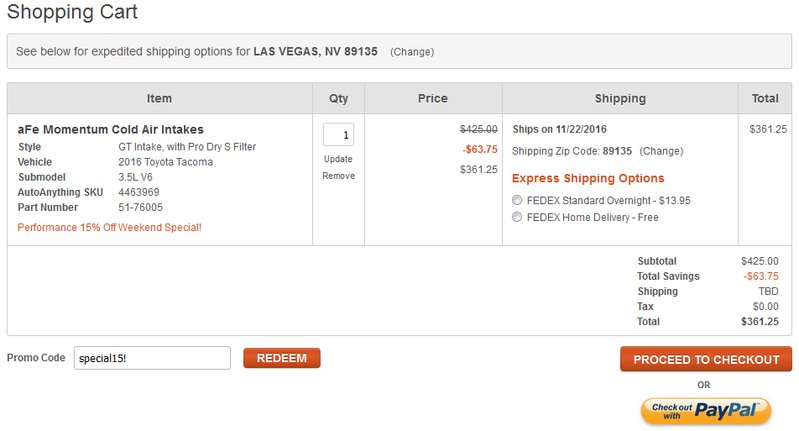Screen dimensions: 799x431
Task: Click the Shopping Cart page title
Action: click(72, 12)
